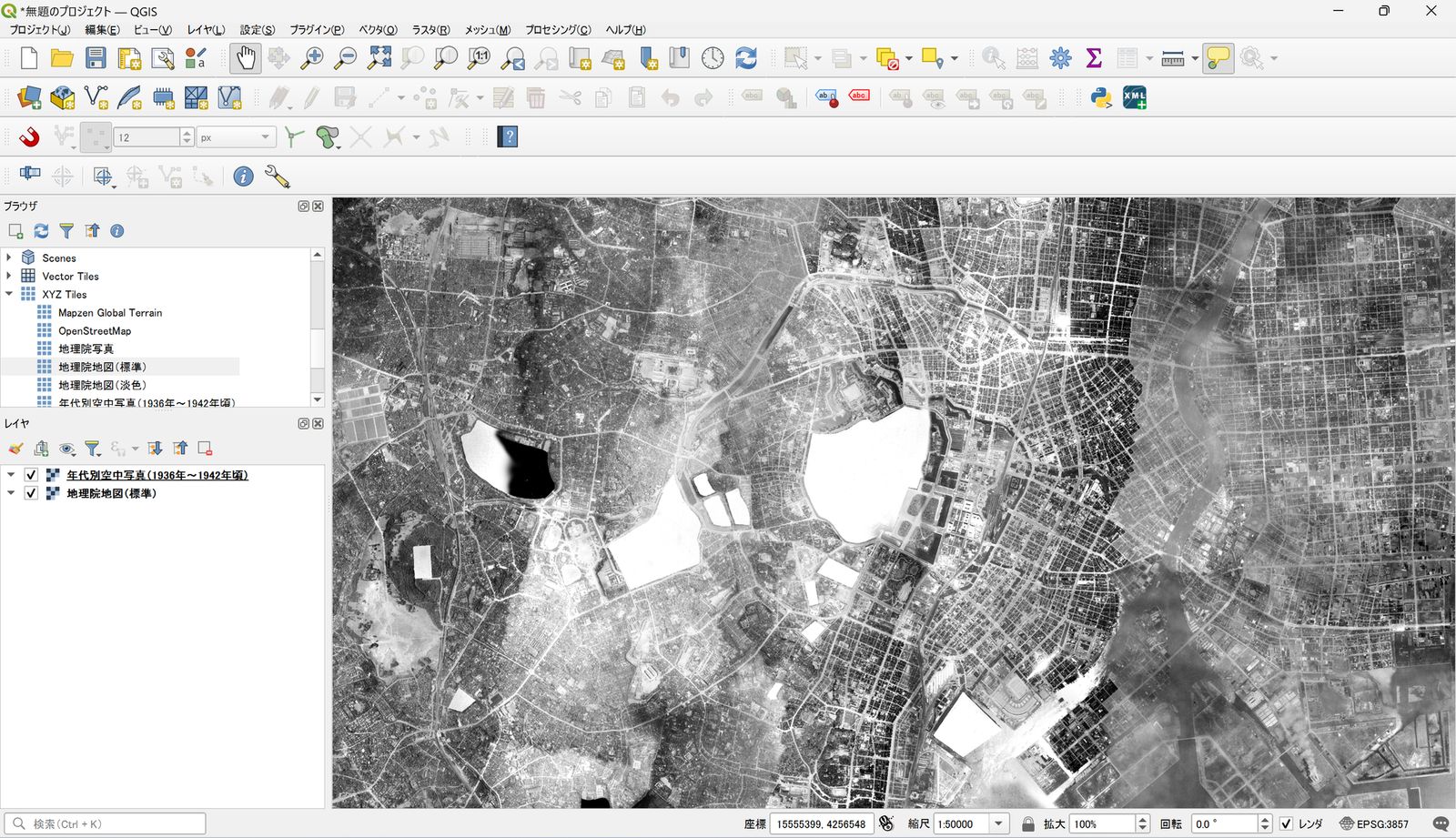
Task: Toggle the scale lock icon
Action: 1028,823
